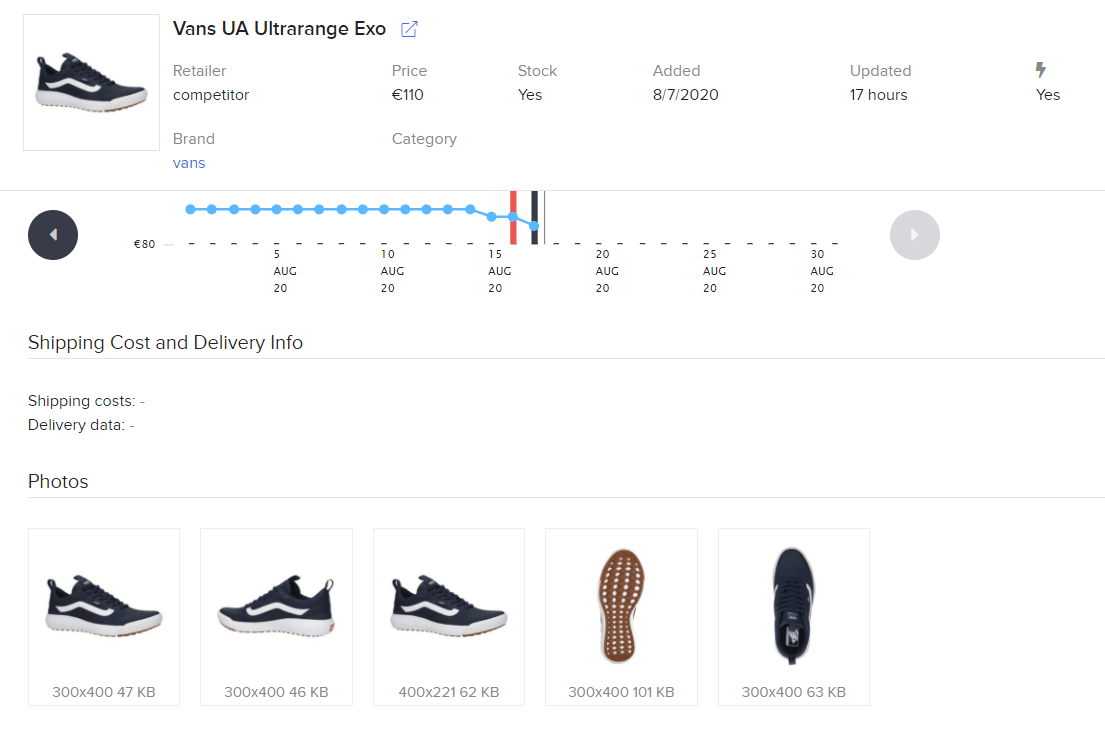Click the Category label
The height and width of the screenshot is (751, 1105).
pos(424,139)
